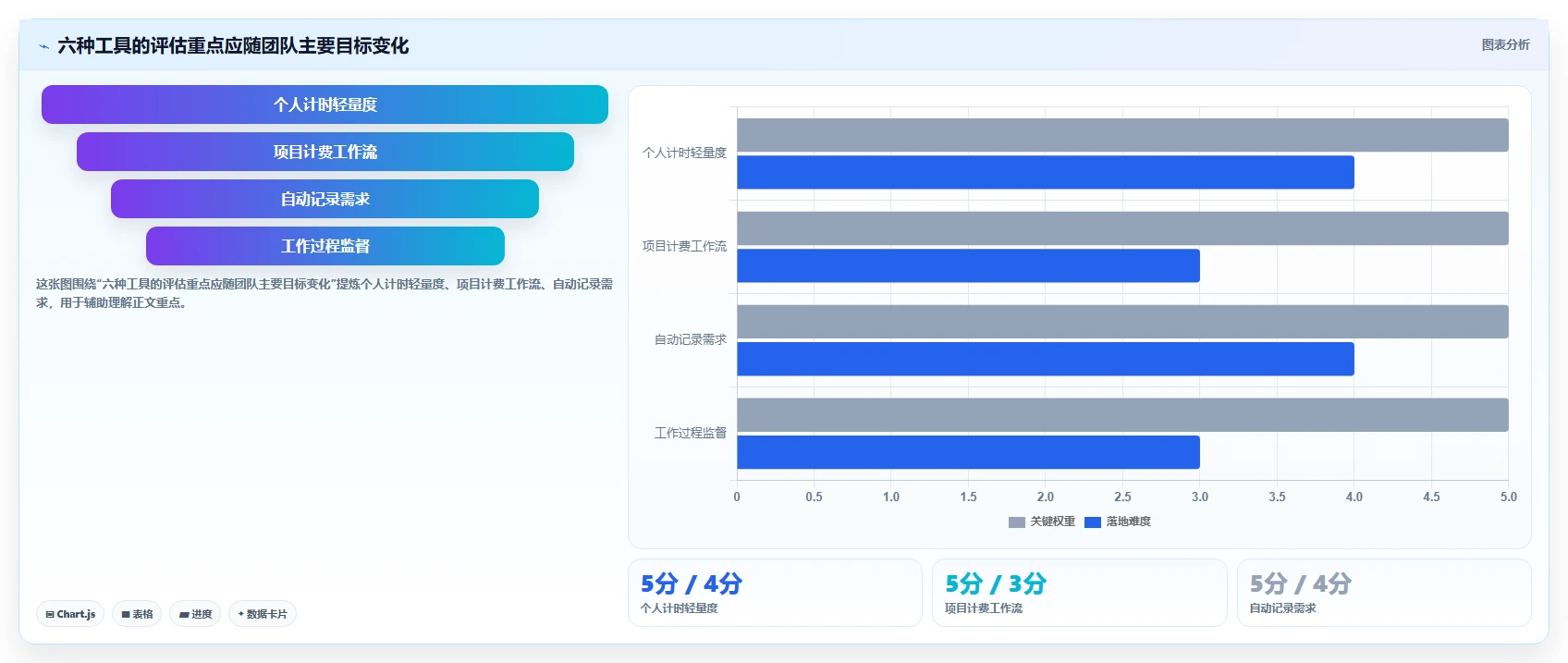Click the blue bar for 项目计费工作流
Viewport: 1568px width, 663px height.
tap(968, 265)
